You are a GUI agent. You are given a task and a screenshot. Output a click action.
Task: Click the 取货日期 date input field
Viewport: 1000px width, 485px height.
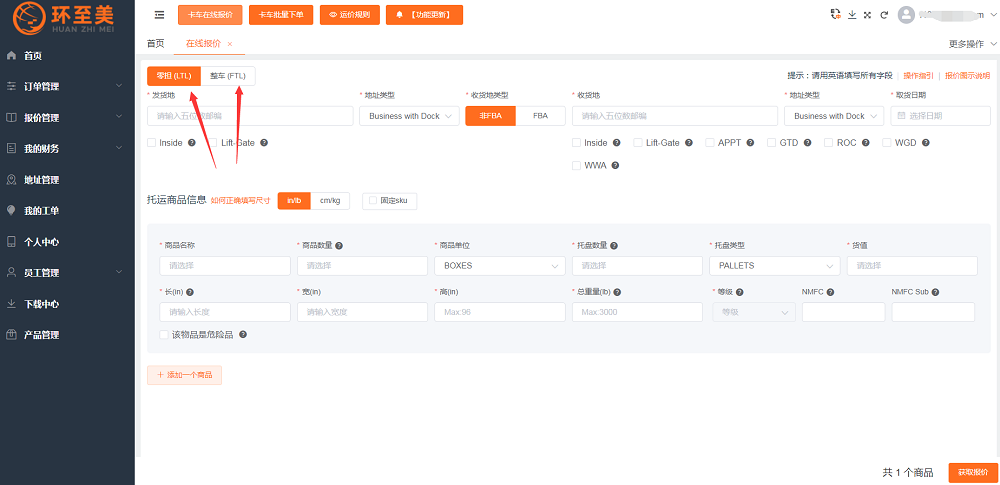[933, 116]
